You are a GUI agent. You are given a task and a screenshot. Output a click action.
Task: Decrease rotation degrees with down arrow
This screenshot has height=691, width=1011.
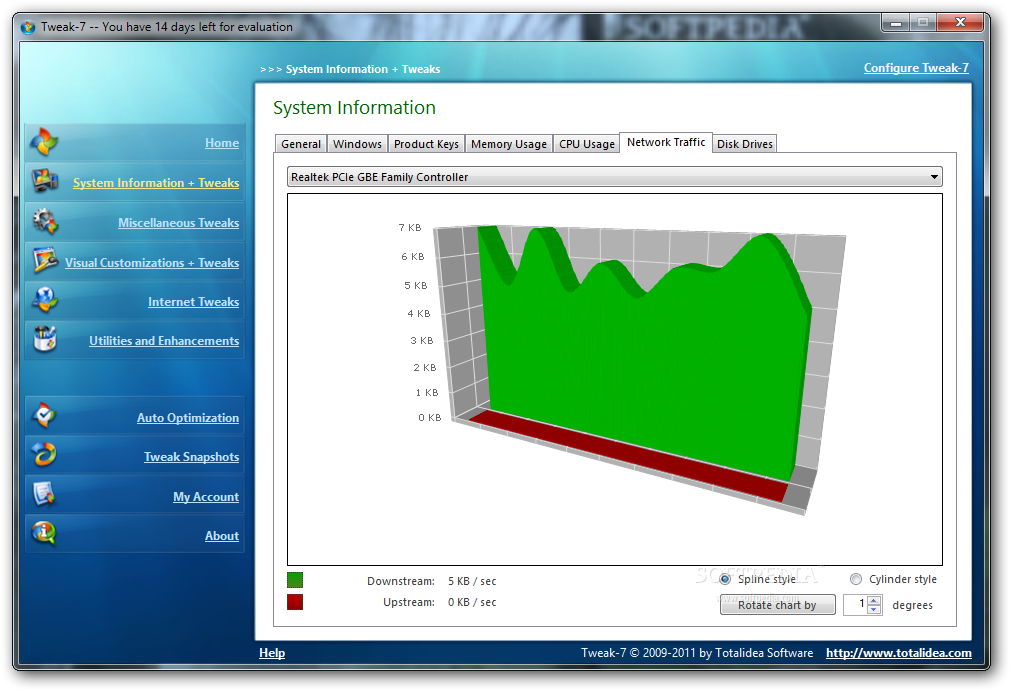(x=874, y=609)
